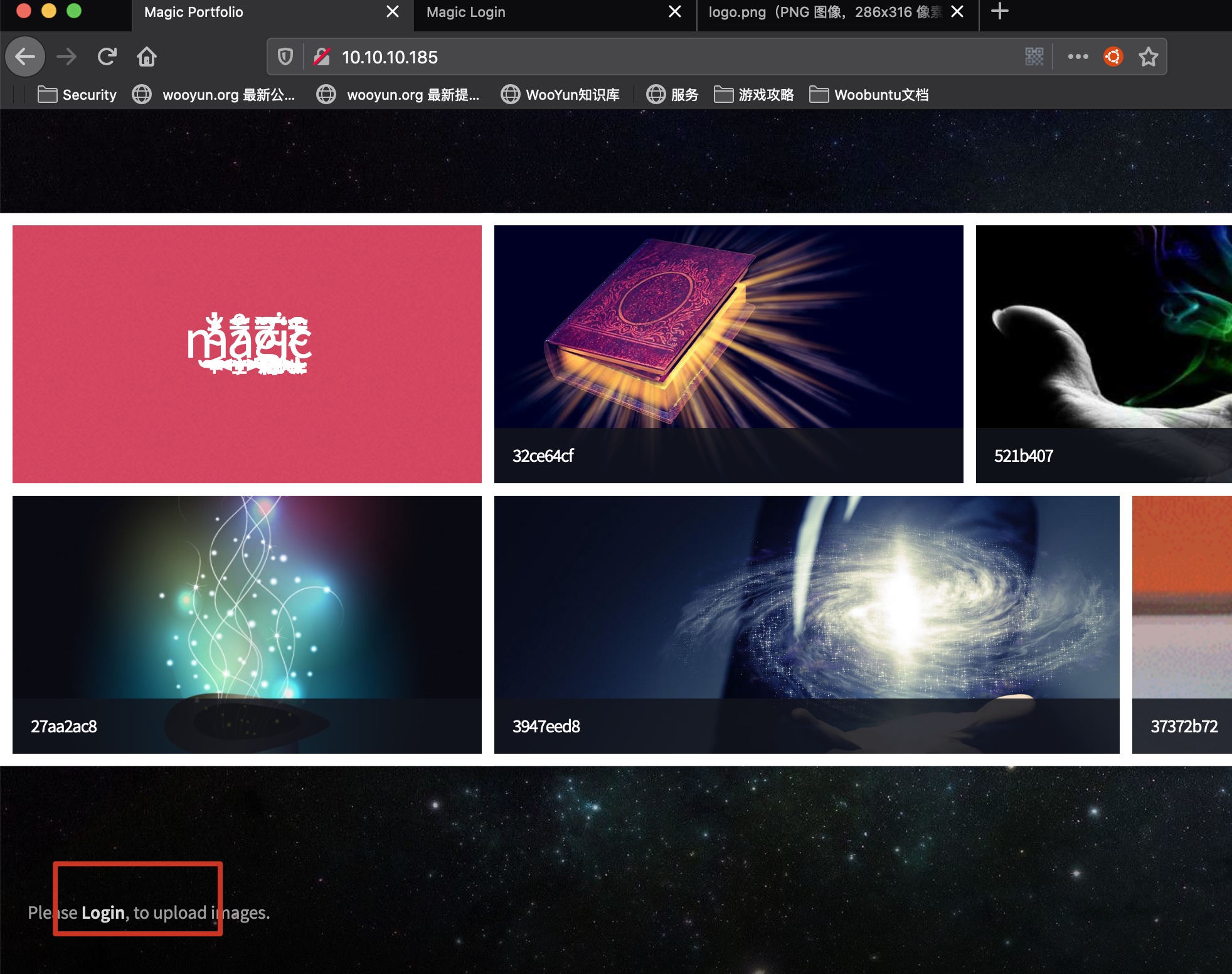Click the browser back arrow button
1232x974 pixels.
click(25, 57)
